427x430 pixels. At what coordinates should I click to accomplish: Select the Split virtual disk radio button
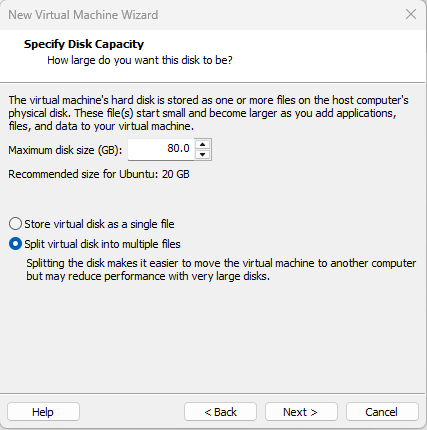pyautogui.click(x=15, y=244)
